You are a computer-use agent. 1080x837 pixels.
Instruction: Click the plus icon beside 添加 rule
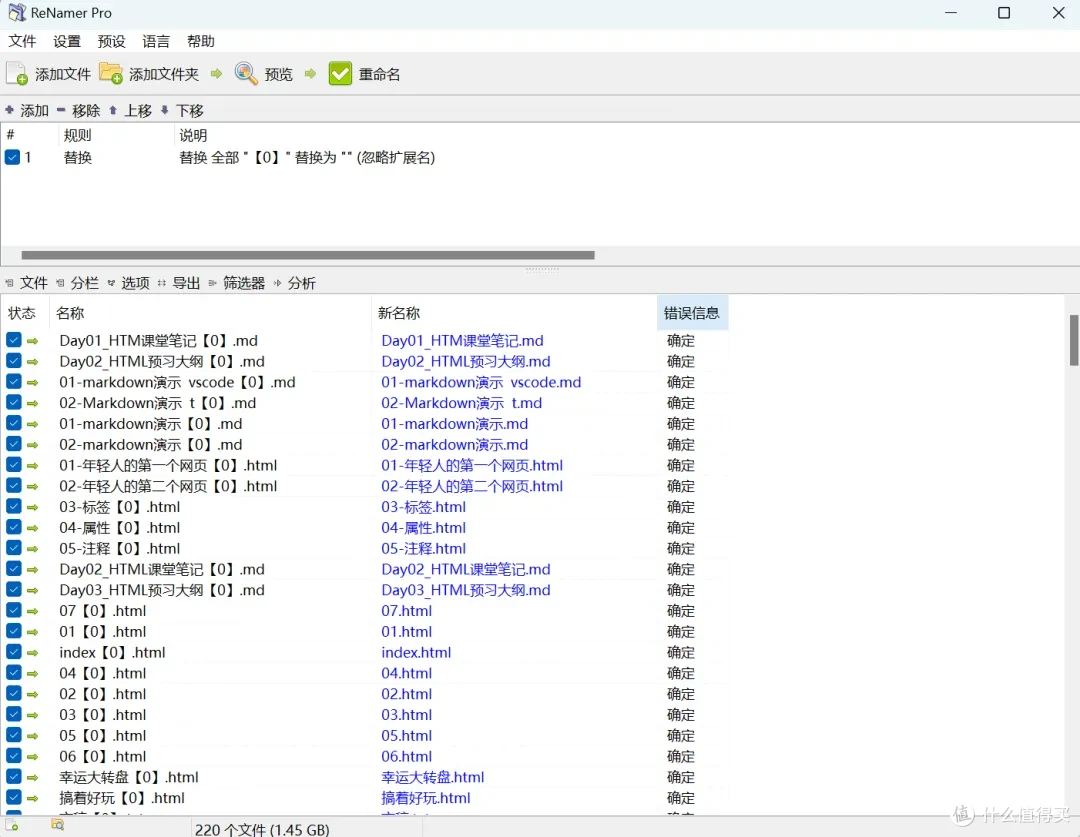[x=10, y=110]
